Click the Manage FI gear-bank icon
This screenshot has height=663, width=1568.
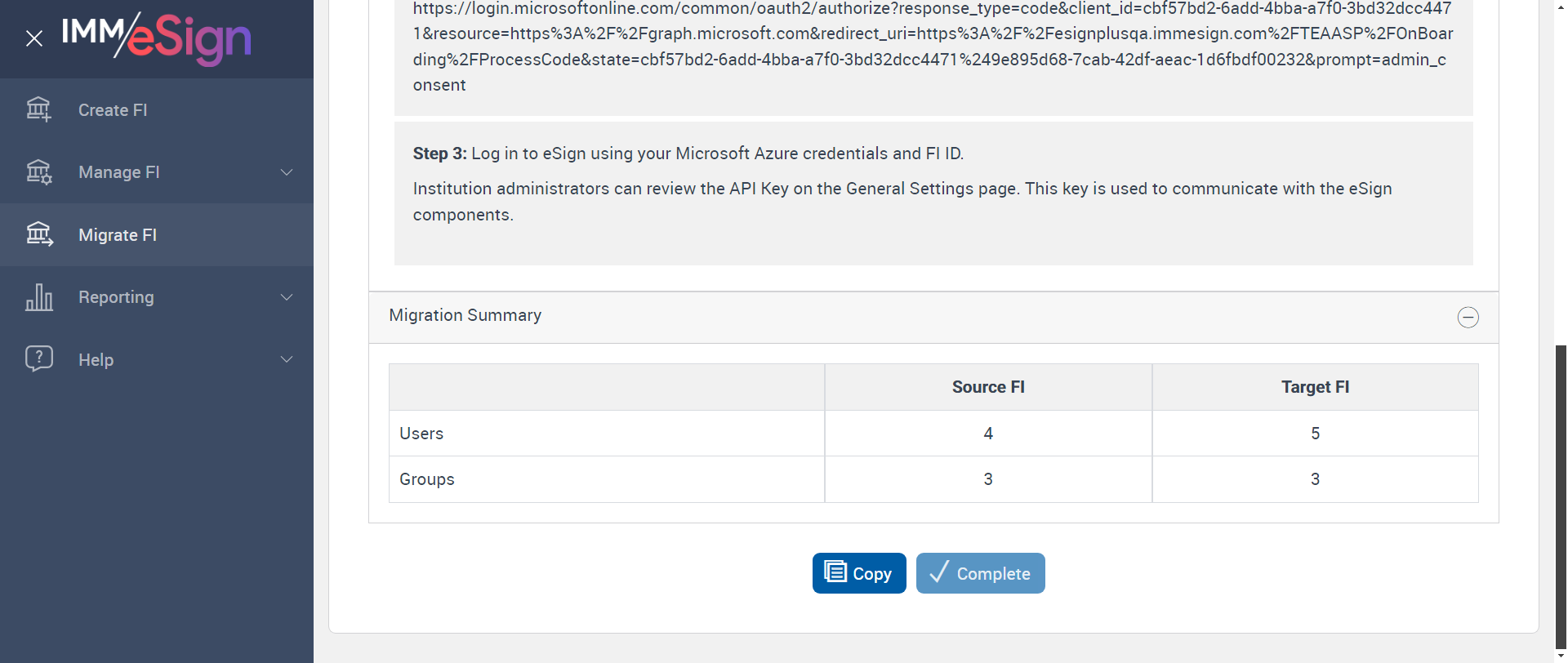pyautogui.click(x=38, y=172)
